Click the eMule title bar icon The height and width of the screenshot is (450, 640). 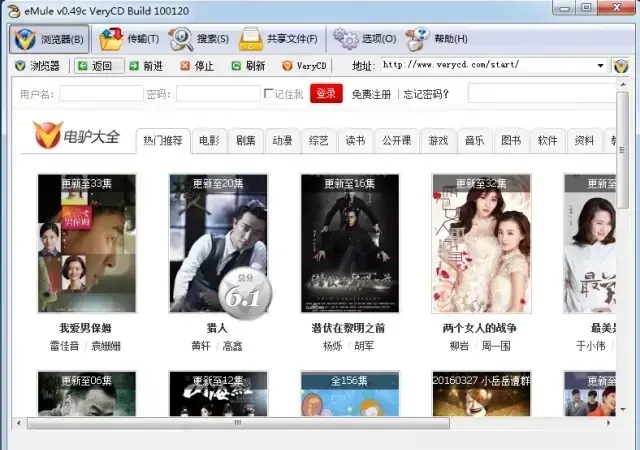tap(14, 11)
